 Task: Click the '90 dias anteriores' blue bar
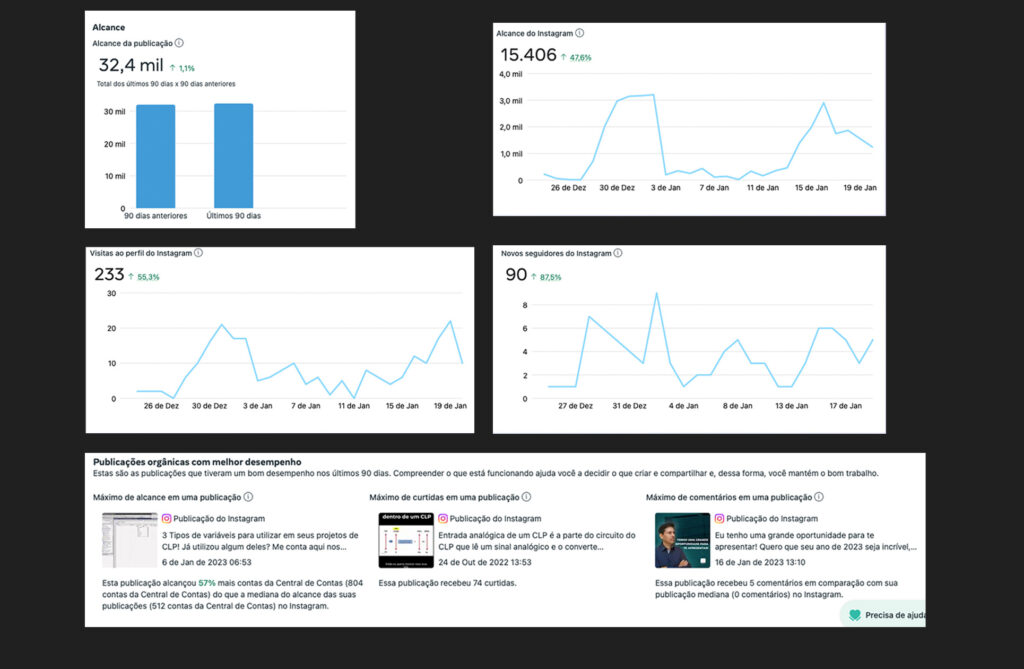pos(155,156)
